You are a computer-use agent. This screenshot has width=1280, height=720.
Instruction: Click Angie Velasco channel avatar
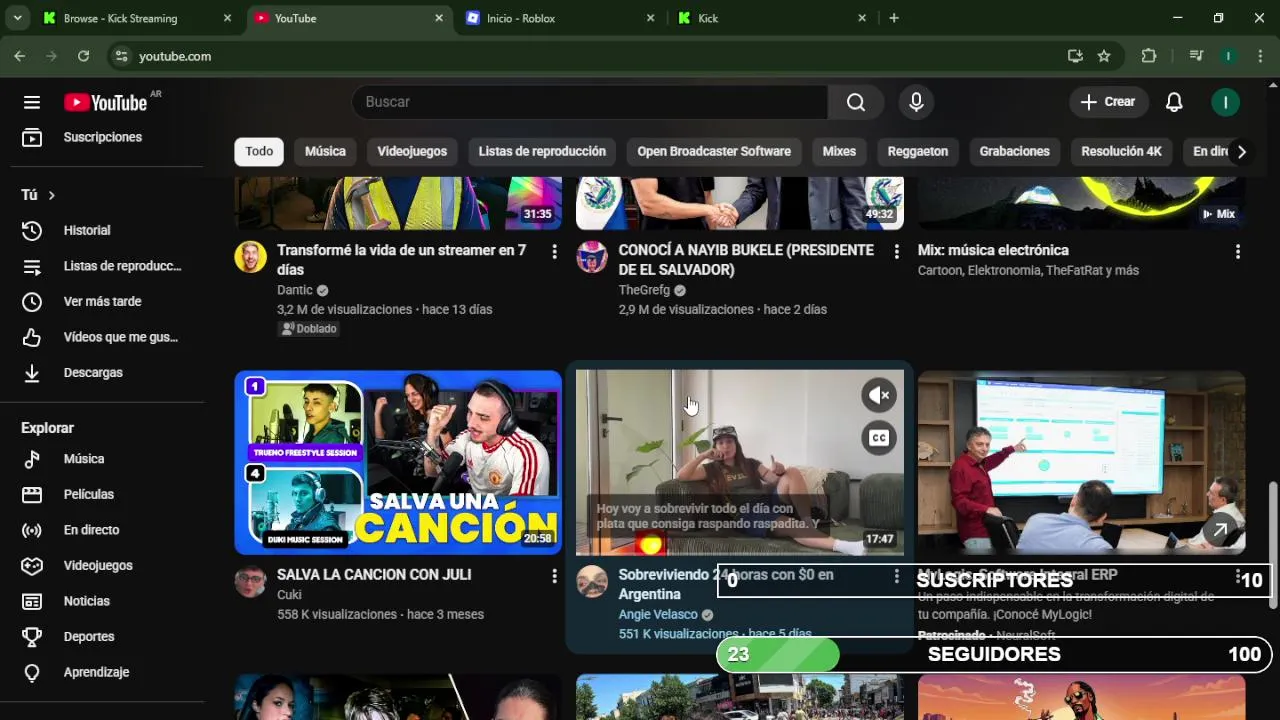pos(592,581)
